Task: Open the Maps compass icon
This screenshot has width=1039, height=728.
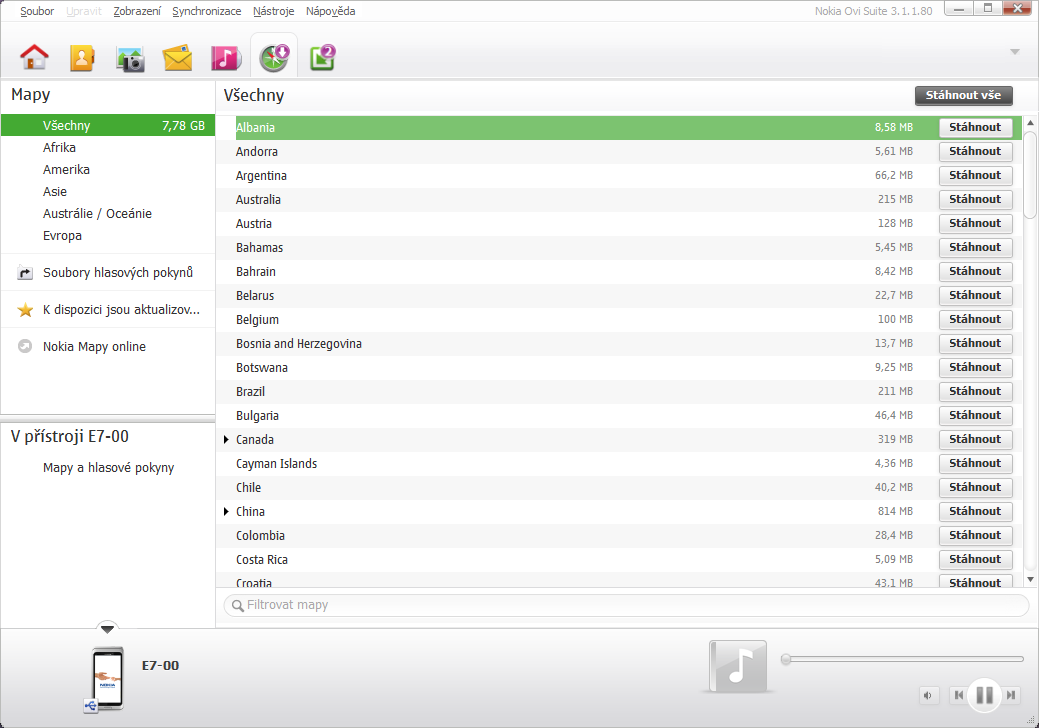Action: [274, 58]
